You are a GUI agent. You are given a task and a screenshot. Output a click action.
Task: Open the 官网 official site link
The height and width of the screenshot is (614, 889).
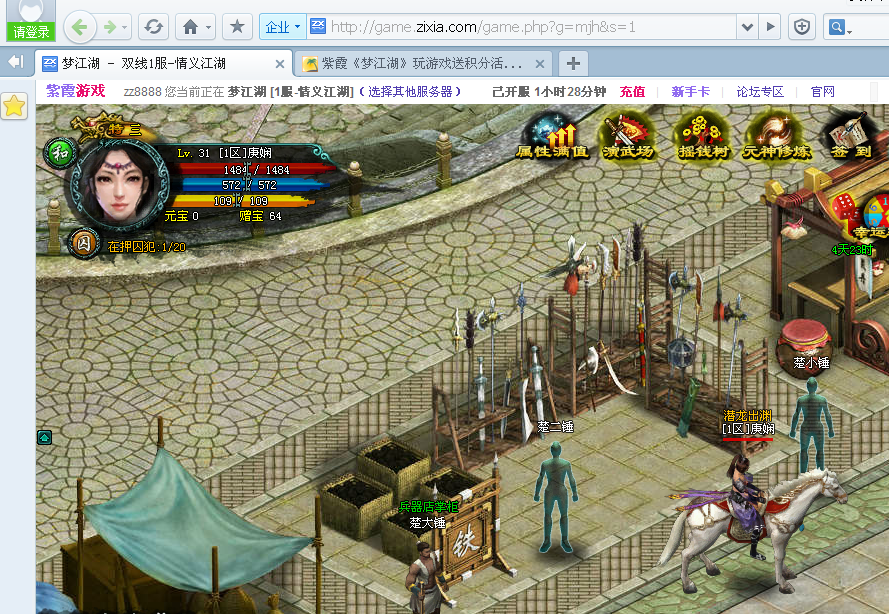tap(823, 91)
